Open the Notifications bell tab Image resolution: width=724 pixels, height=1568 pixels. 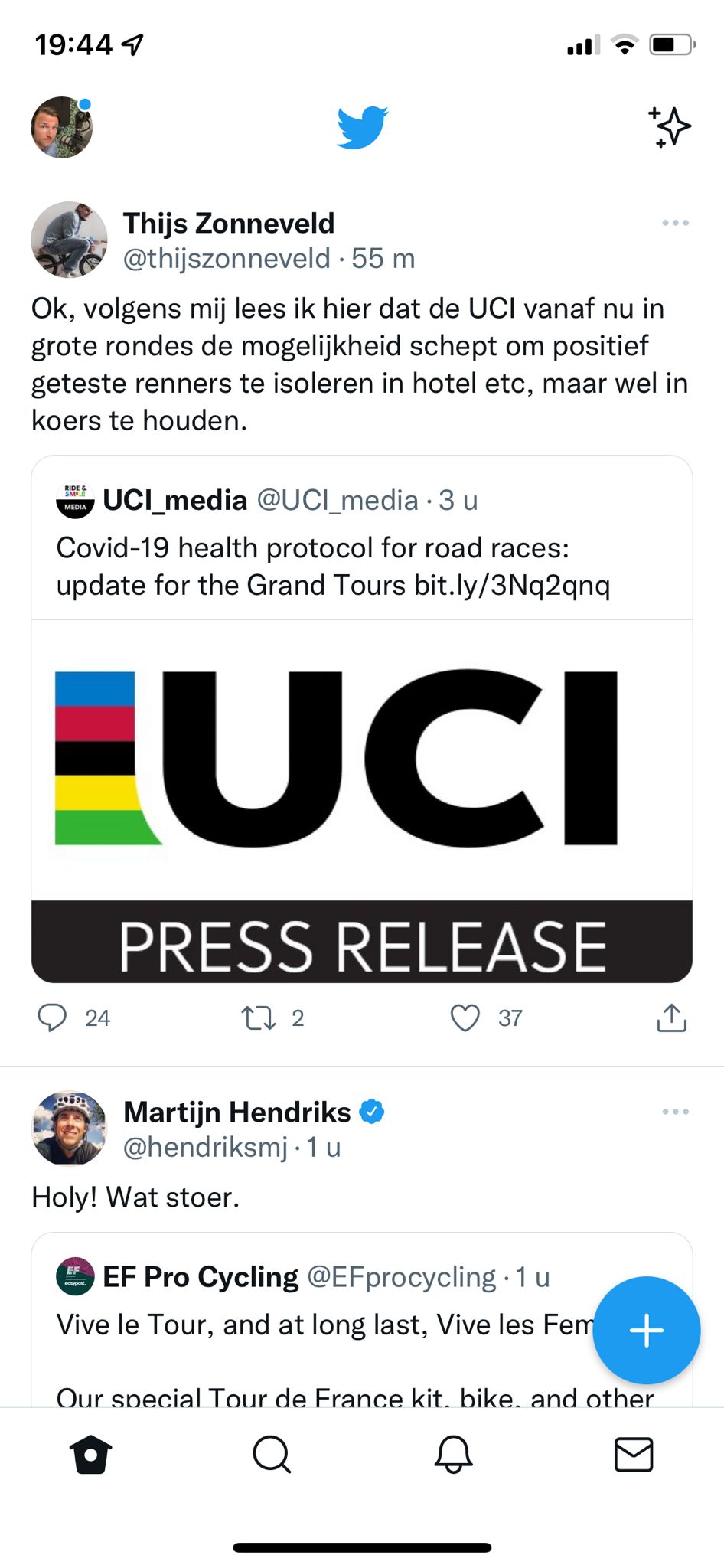(x=453, y=1454)
